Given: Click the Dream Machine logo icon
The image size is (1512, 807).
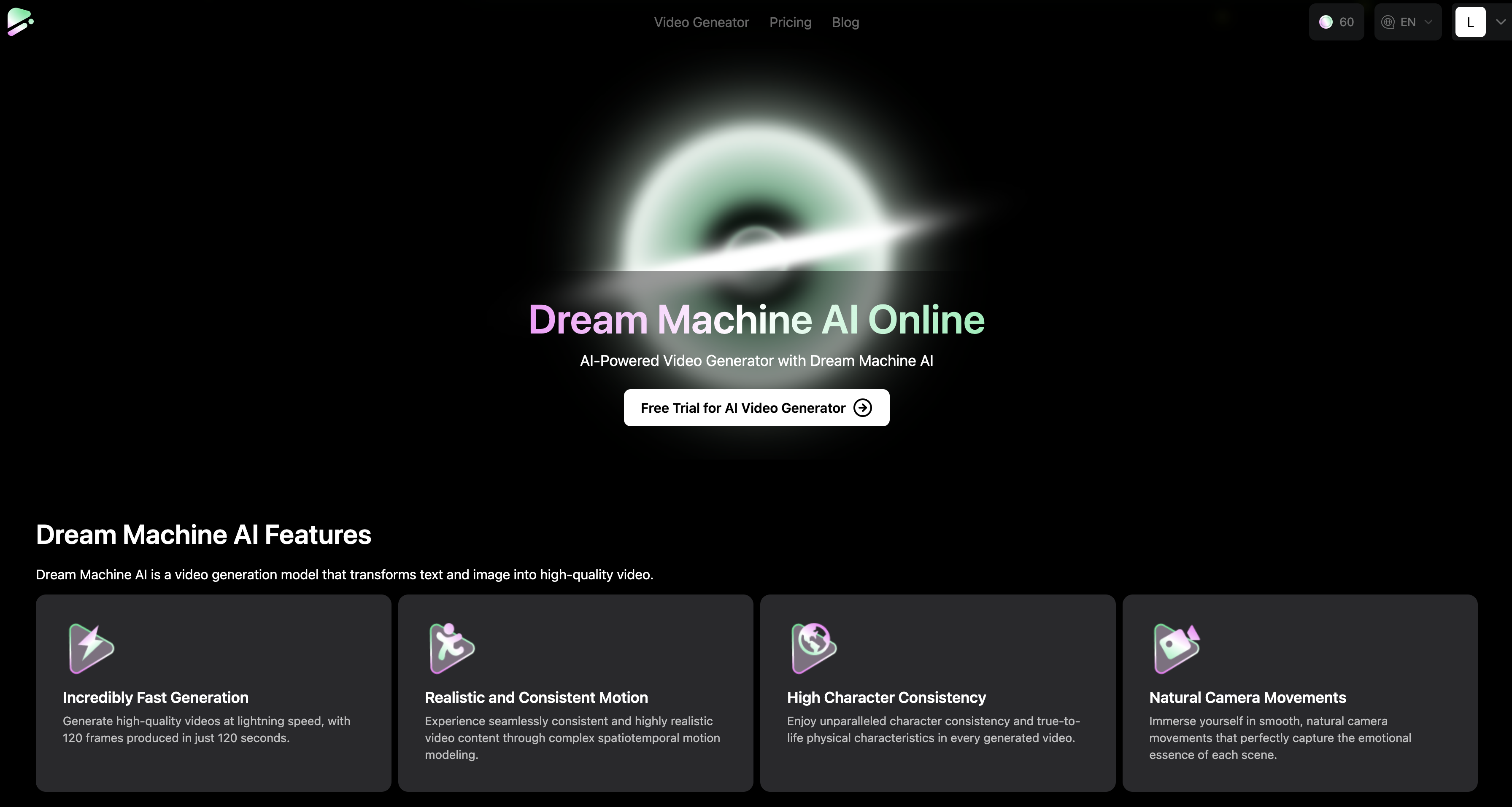Looking at the screenshot, I should point(20,22).
